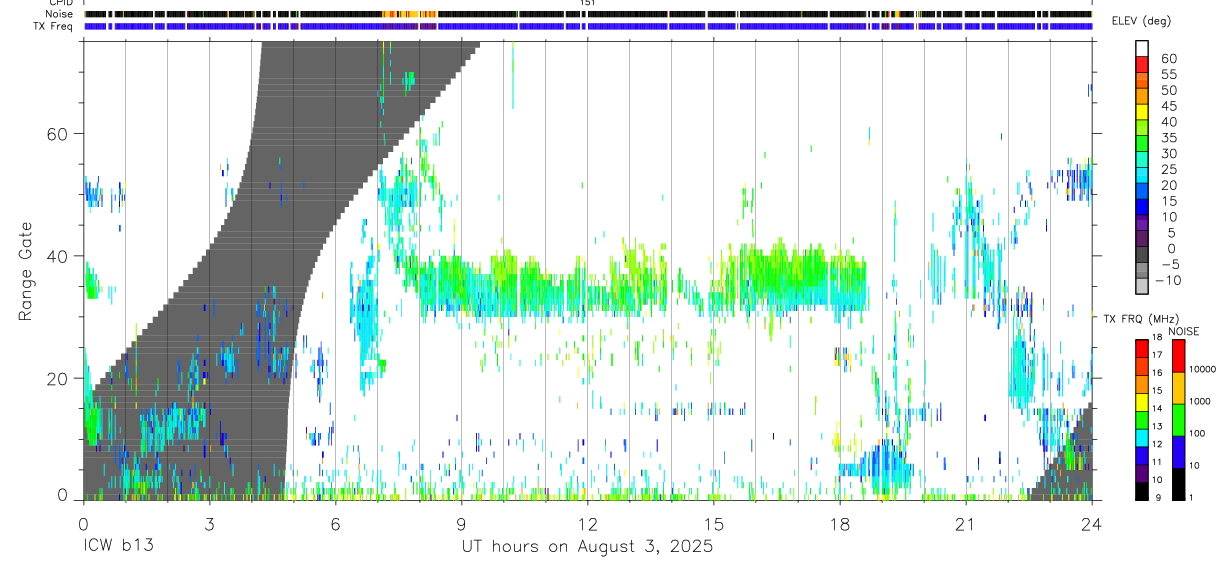Click the "NOISE" legend title above the color bar
This screenshot has width=1228, height=567.
(1183, 331)
